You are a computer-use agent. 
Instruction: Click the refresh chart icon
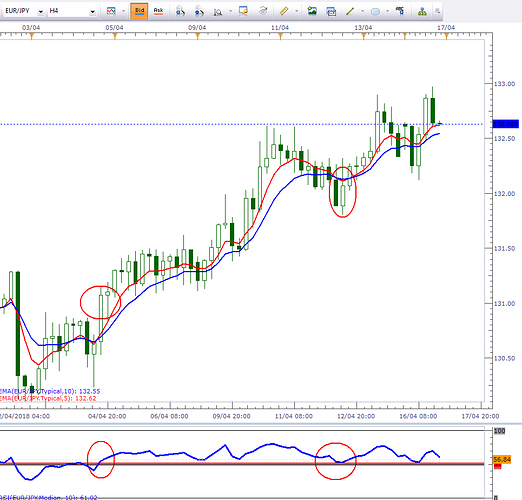point(263,11)
